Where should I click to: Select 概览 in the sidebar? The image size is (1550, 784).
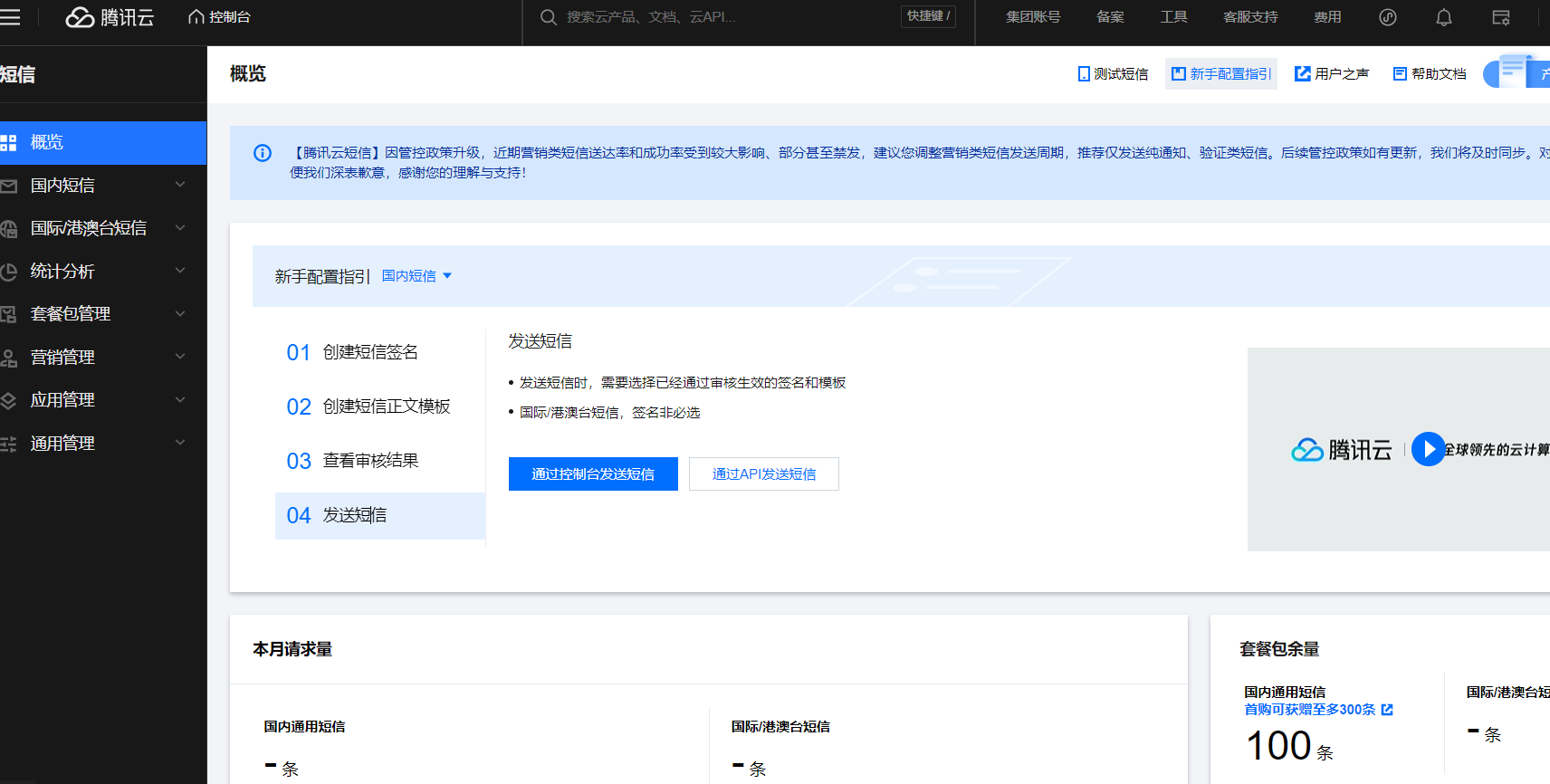coord(103,142)
